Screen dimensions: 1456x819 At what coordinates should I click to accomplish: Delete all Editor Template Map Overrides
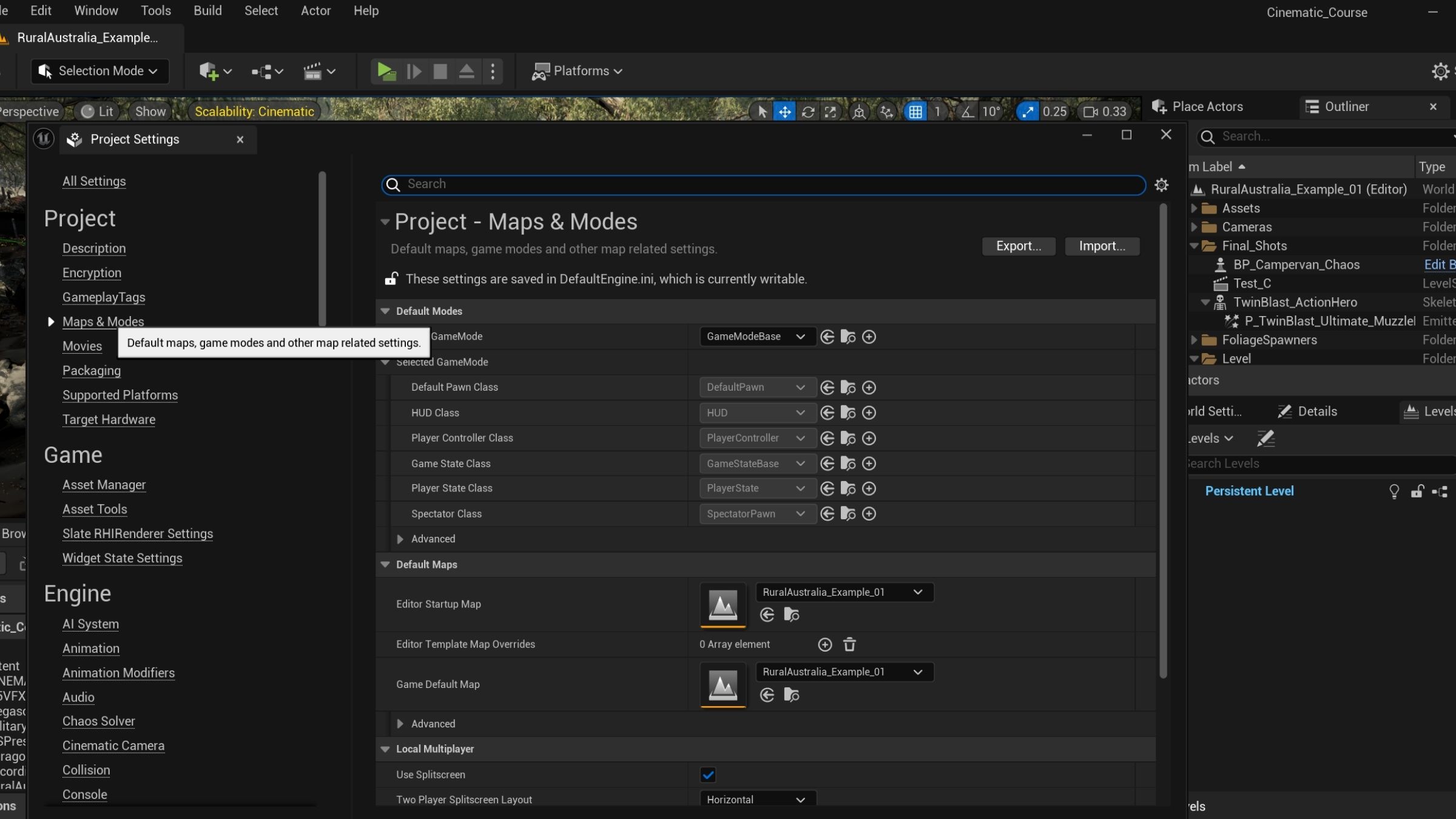coord(849,645)
